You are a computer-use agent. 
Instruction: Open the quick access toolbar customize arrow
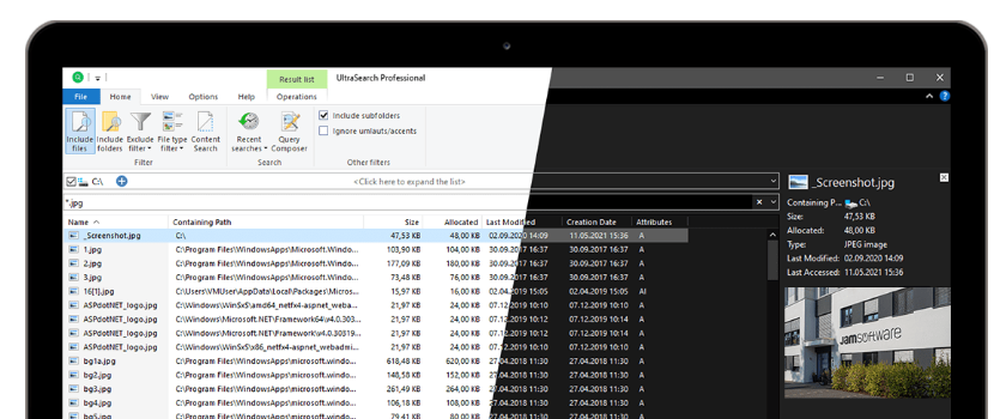click(98, 78)
